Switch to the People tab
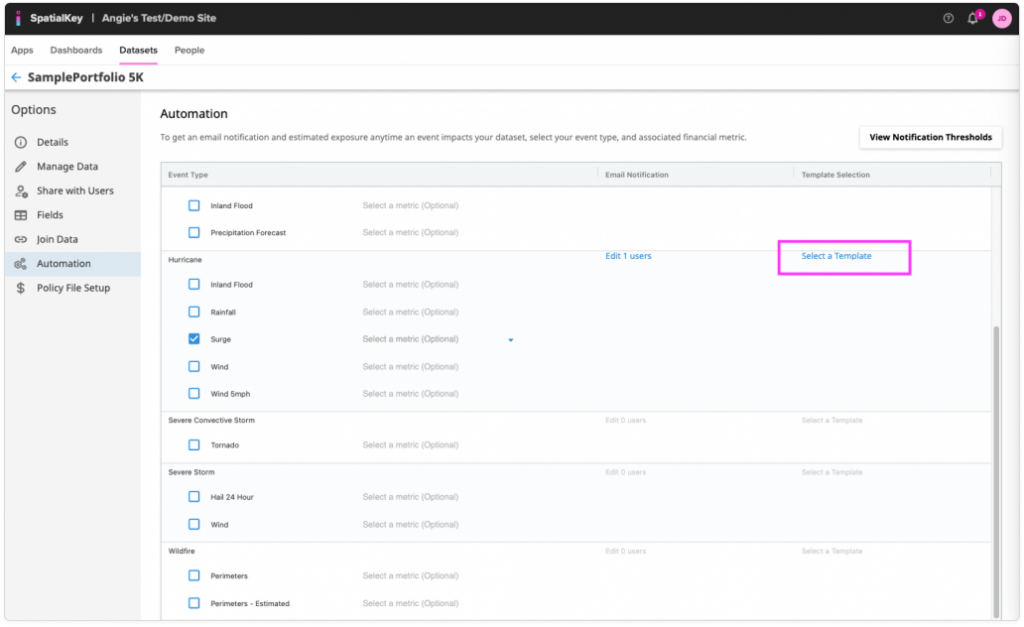This screenshot has width=1024, height=627. point(189,50)
